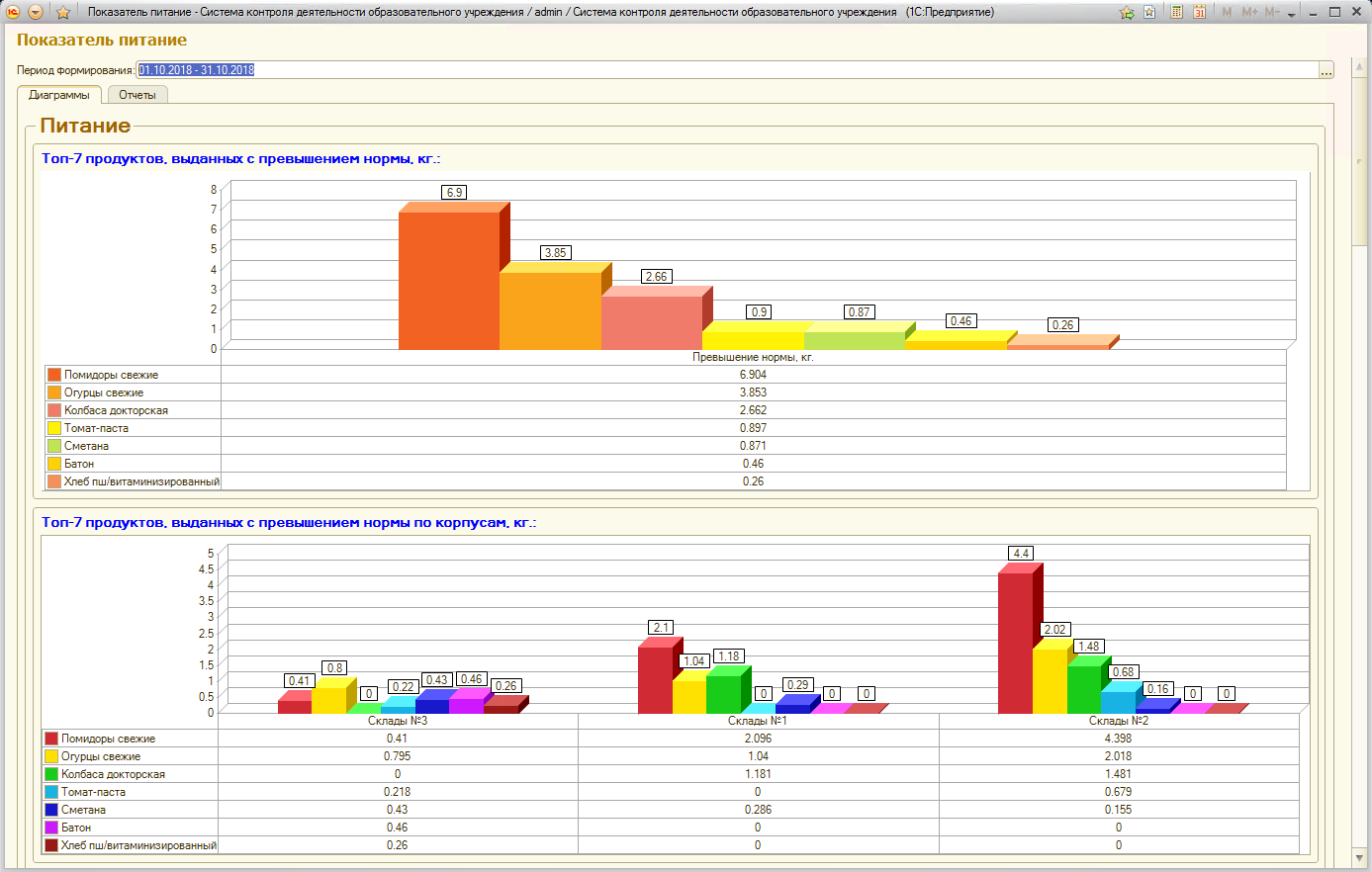Click the Период формирования date field
The width and height of the screenshot is (1372, 872).
point(727,70)
